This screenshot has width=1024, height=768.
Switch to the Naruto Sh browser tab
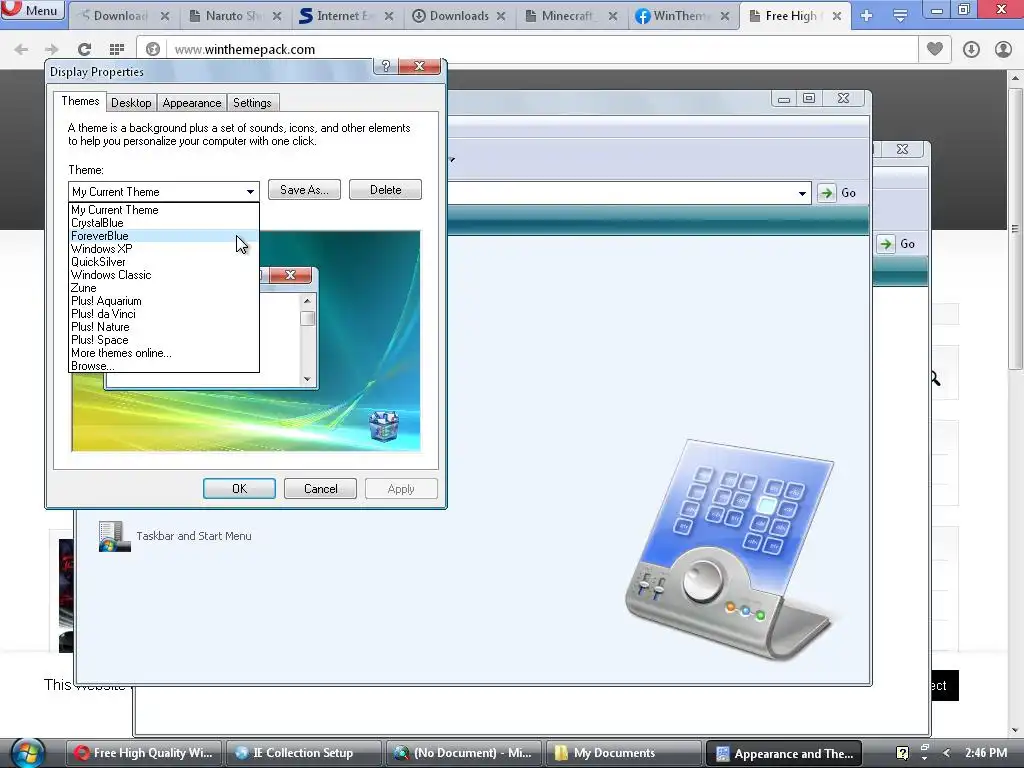pos(235,16)
